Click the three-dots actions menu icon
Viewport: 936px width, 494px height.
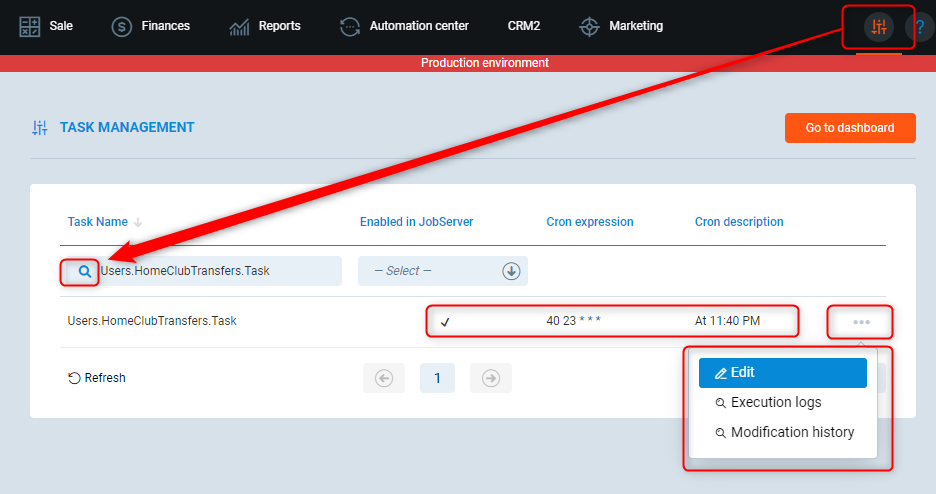click(x=861, y=322)
